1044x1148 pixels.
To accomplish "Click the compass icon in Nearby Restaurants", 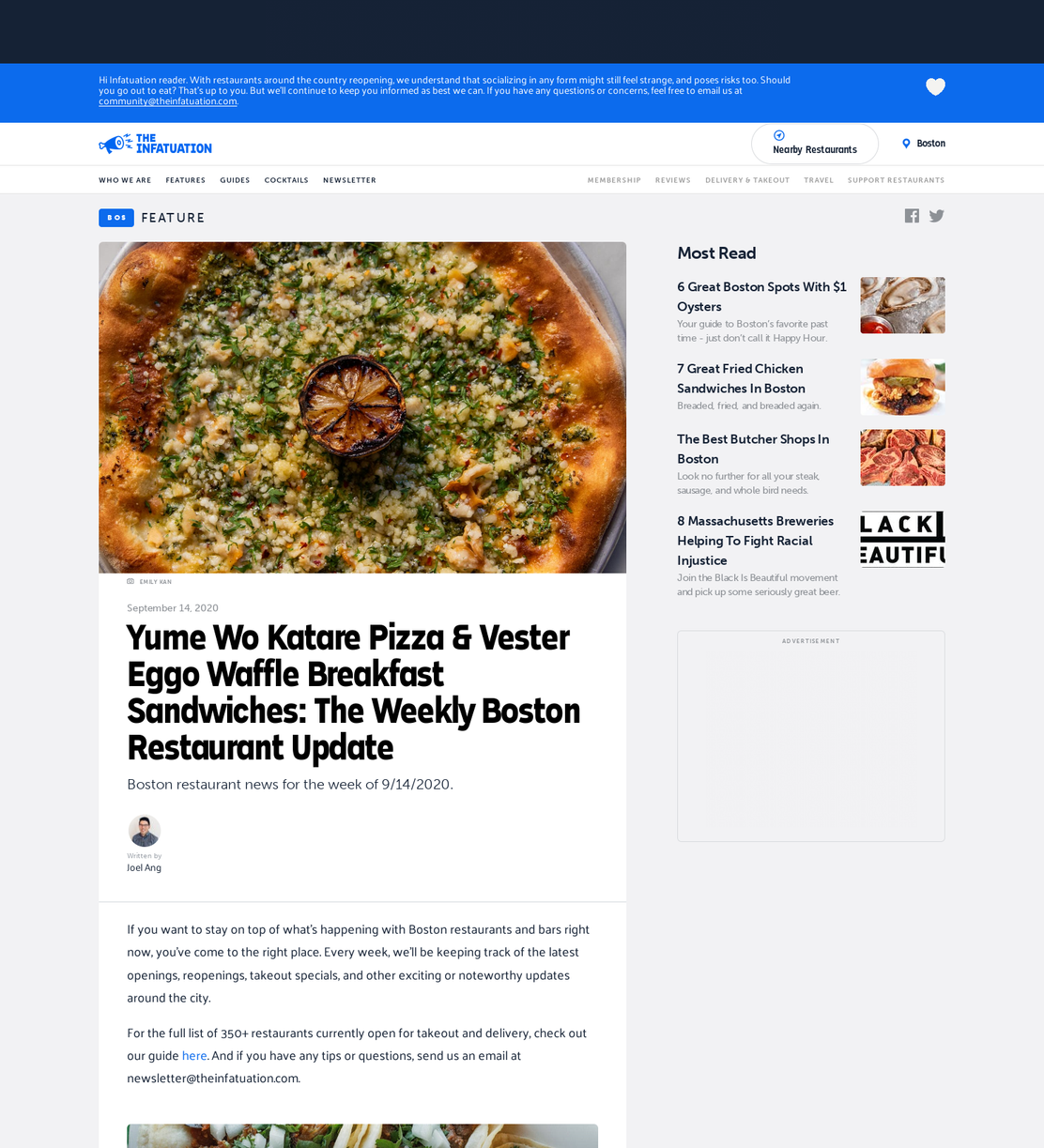I will pyautogui.click(x=778, y=135).
